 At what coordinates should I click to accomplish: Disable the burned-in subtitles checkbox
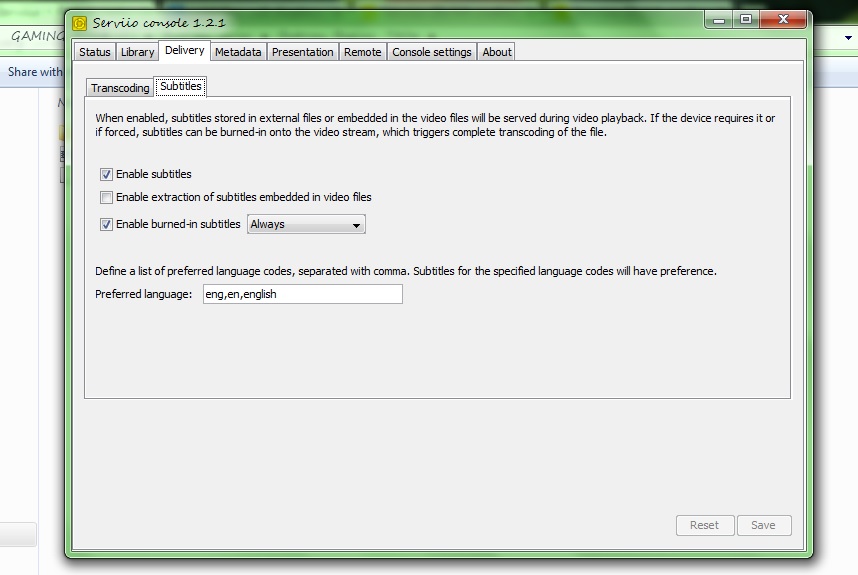[107, 225]
